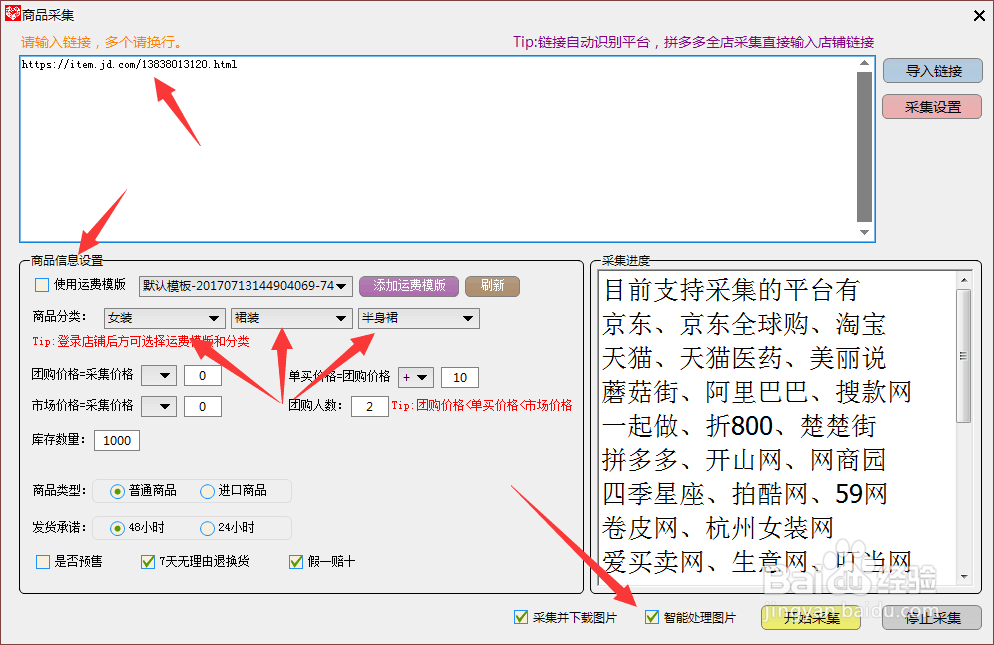This screenshot has height=645, width=994.
Task: Toggle 采集并下载图片 at the bottom
Action: coord(521,616)
